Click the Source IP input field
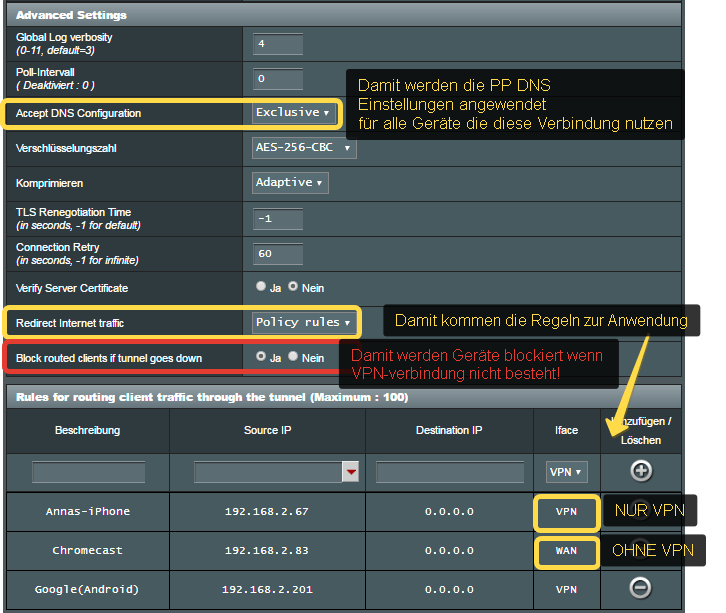Image resolution: width=726 pixels, height=613 pixels. click(x=268, y=472)
